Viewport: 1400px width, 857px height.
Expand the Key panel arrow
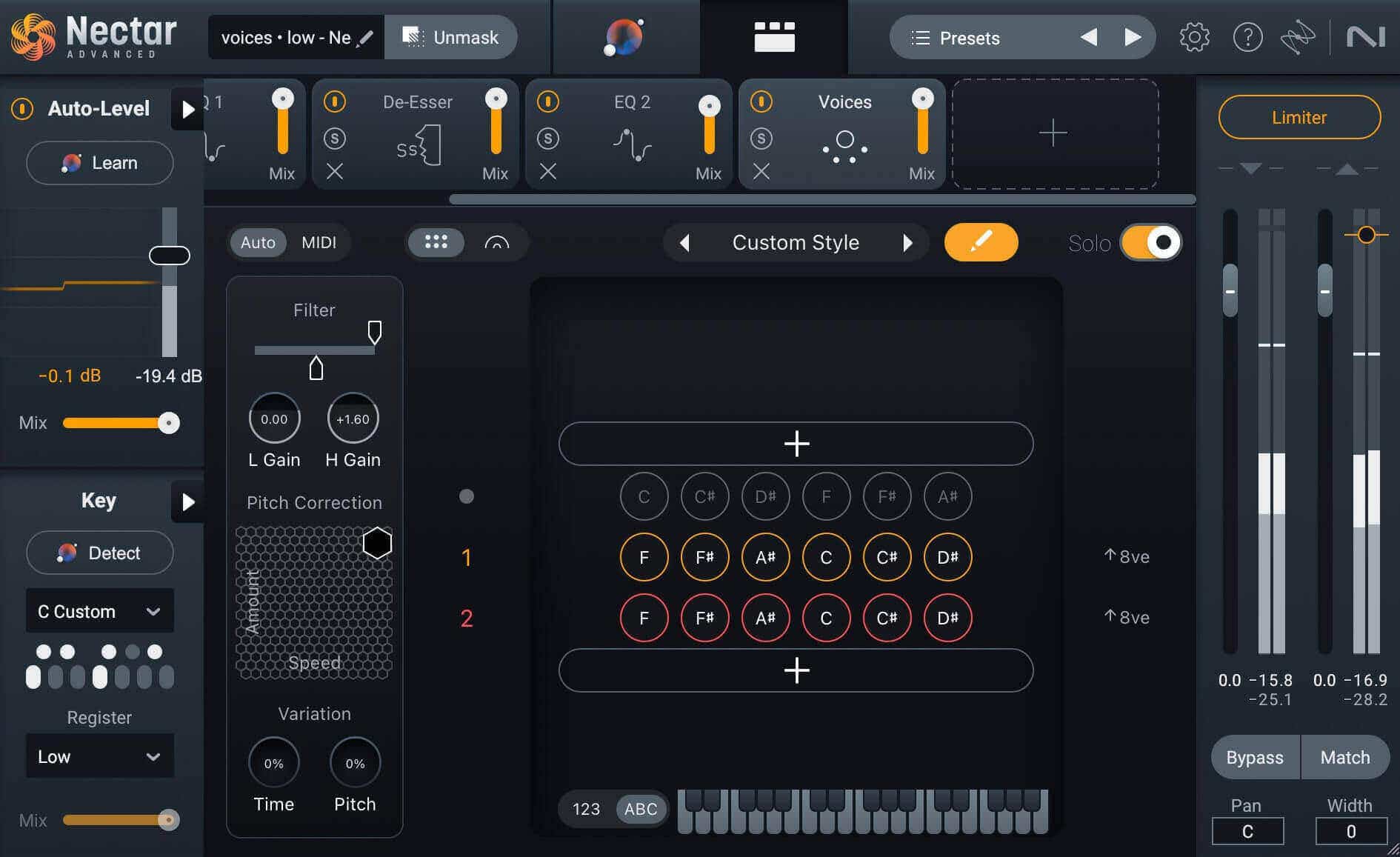click(188, 501)
